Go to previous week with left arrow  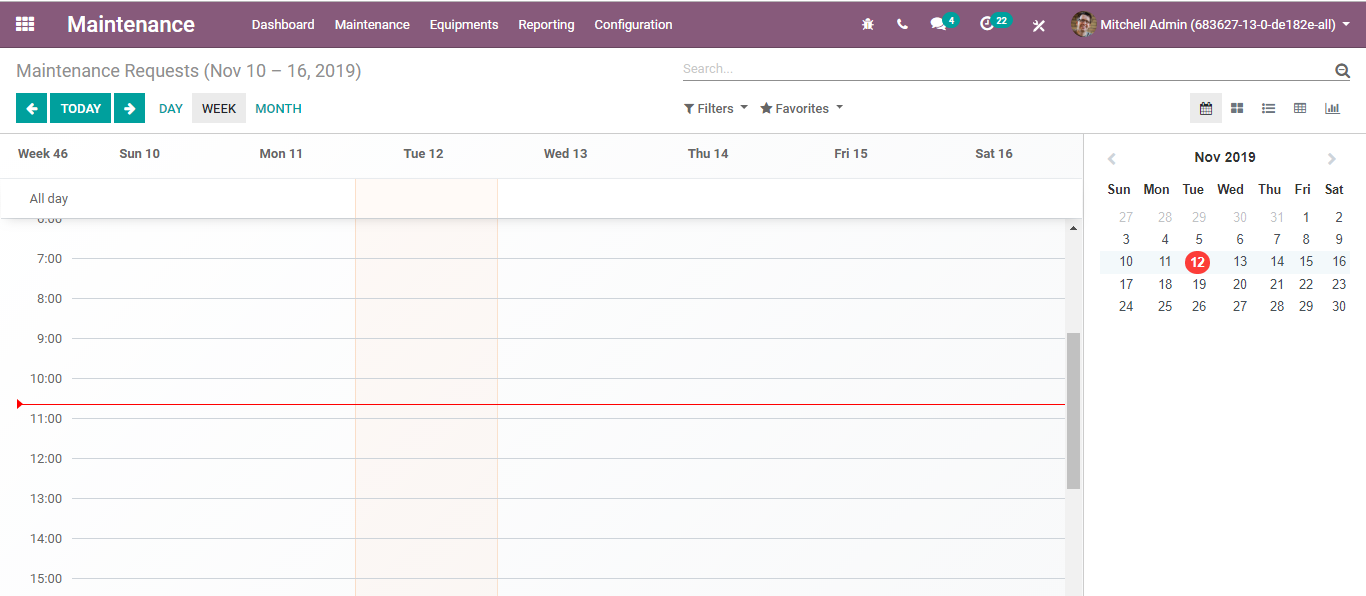click(31, 108)
